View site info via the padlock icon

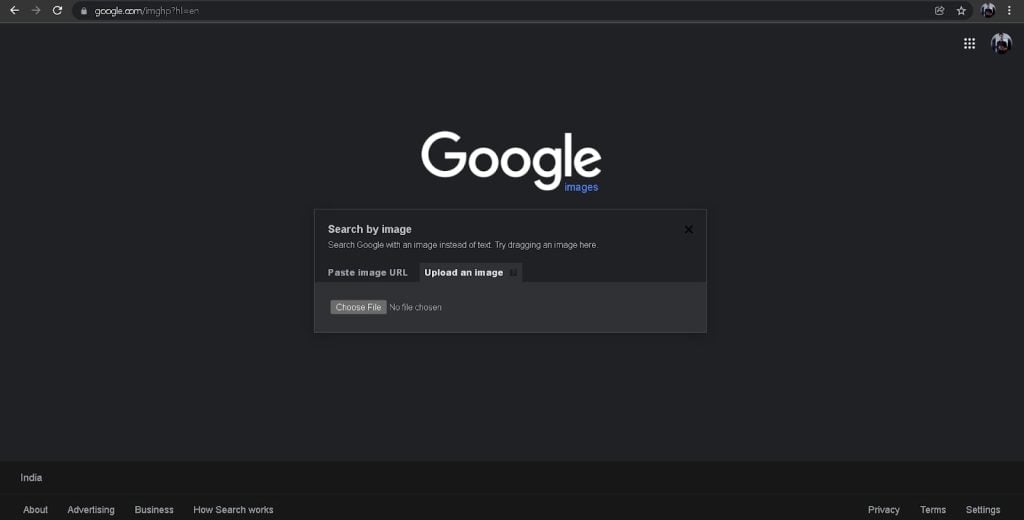[x=84, y=11]
